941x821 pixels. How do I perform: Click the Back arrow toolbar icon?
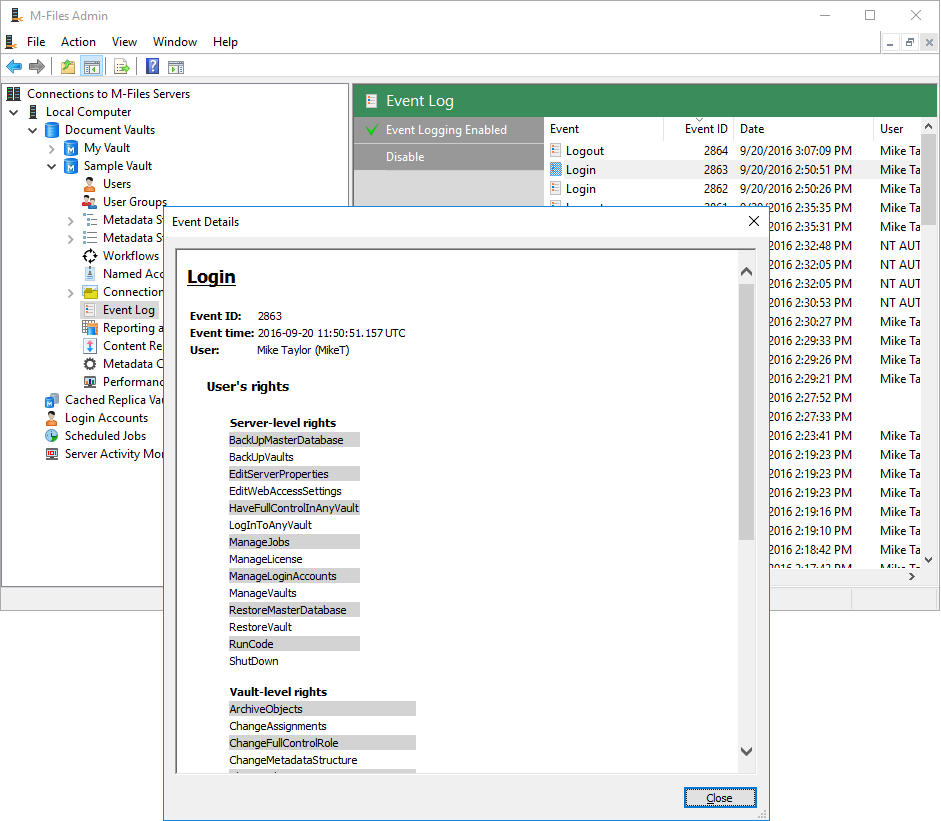tap(14, 67)
